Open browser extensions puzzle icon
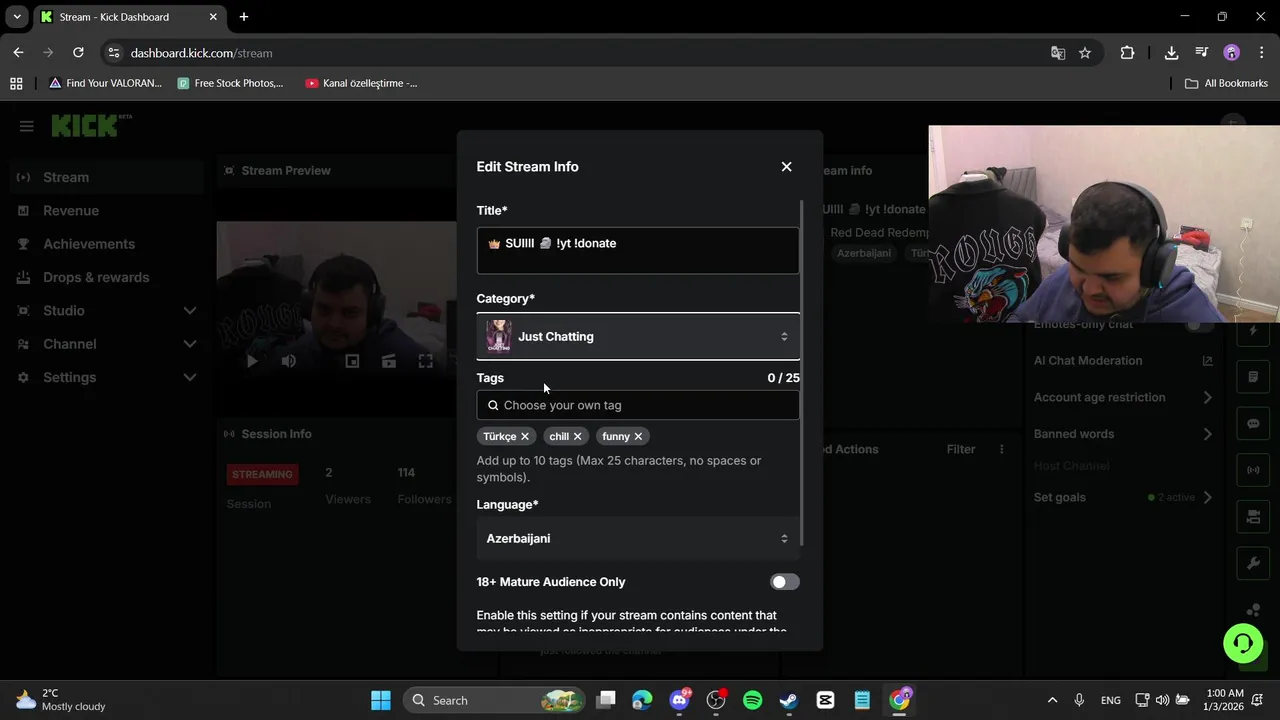The width and height of the screenshot is (1280, 720). 1127,53
